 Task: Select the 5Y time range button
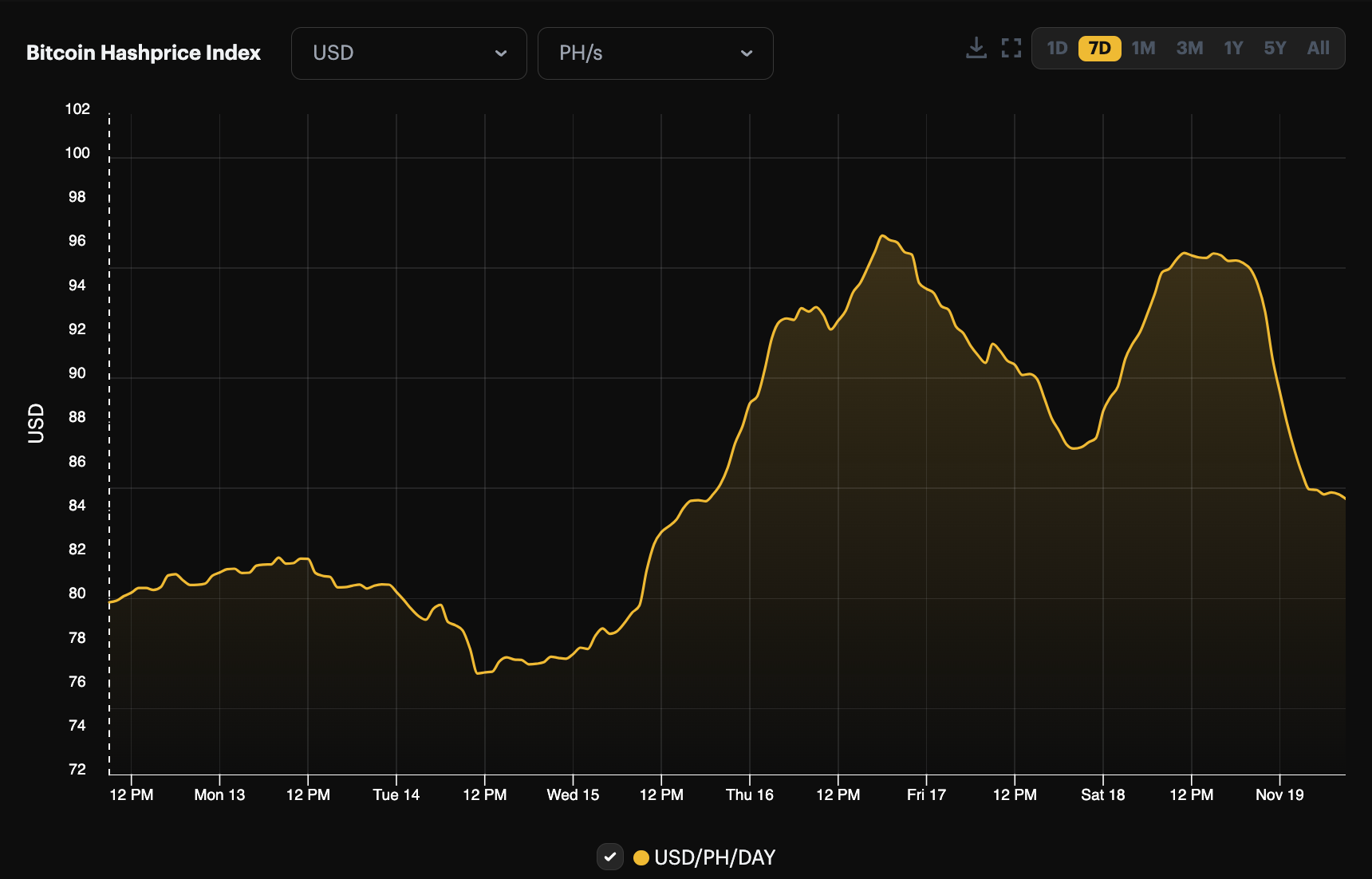1275,48
